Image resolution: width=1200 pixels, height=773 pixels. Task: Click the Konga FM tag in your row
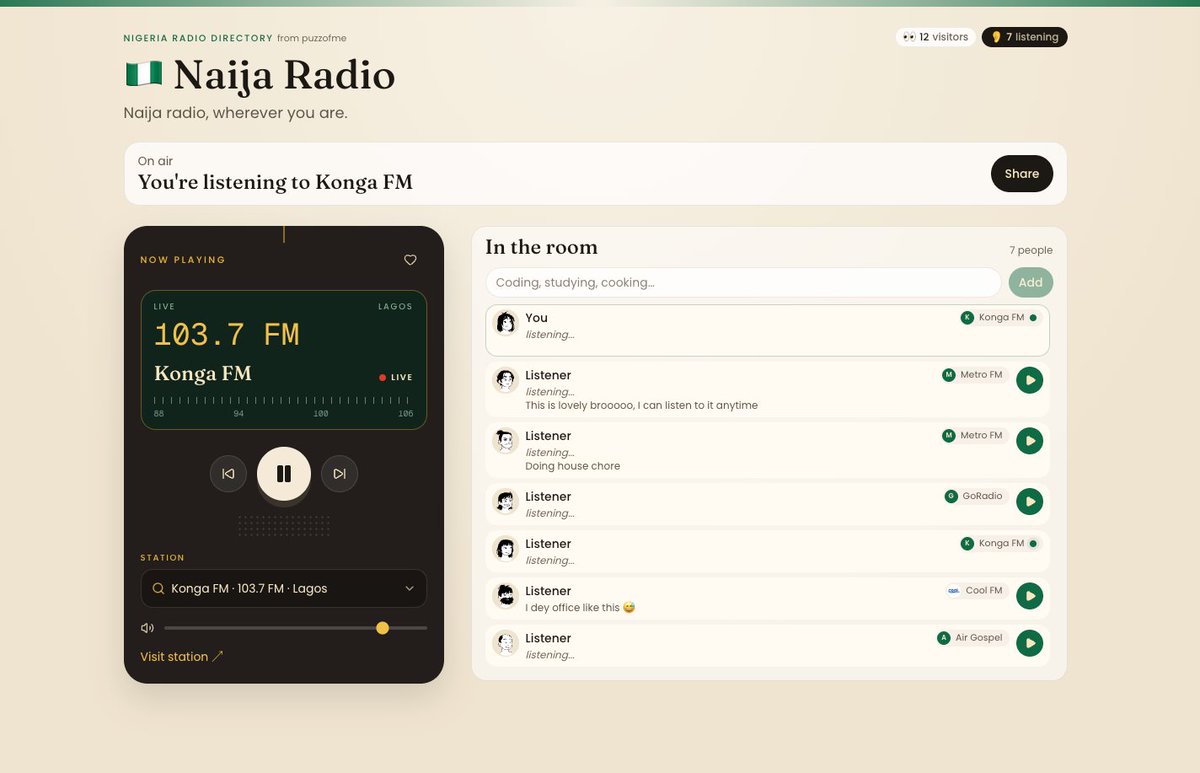pos(1000,318)
